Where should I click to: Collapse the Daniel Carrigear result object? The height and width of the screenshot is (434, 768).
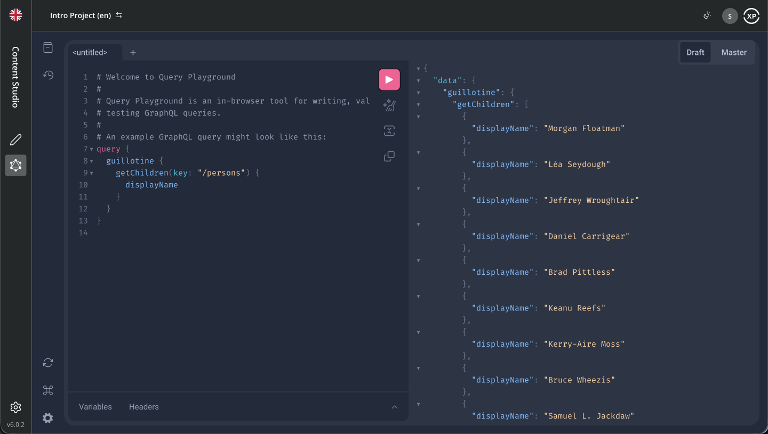tap(418, 224)
